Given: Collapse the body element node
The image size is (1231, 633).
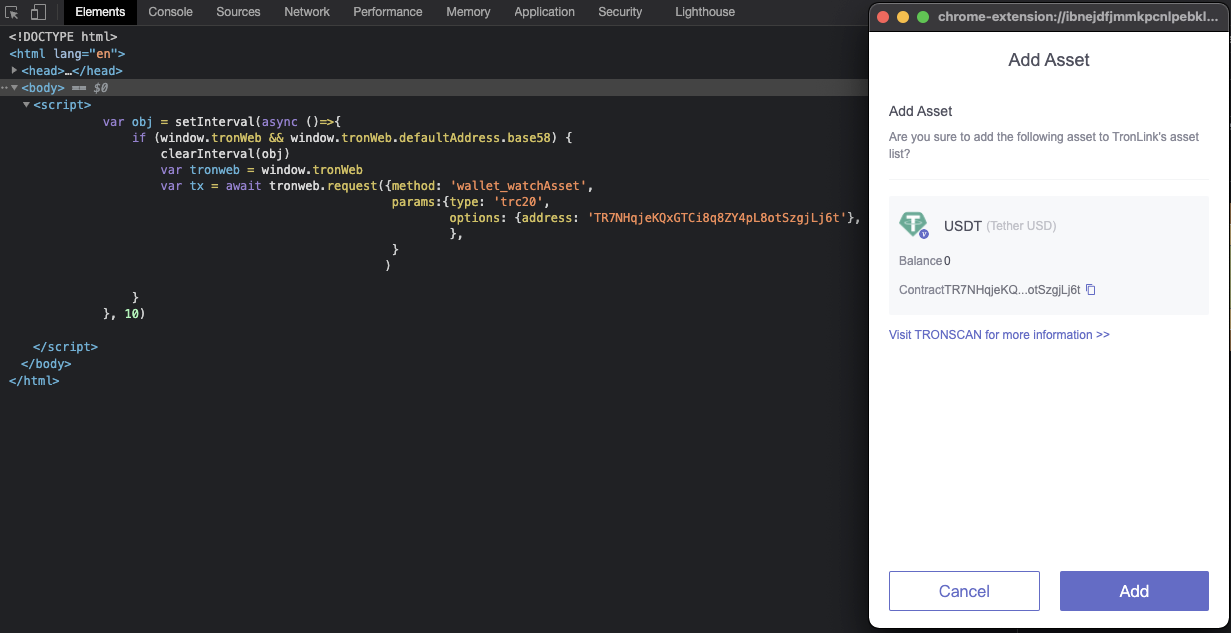Looking at the screenshot, I should 14,88.
